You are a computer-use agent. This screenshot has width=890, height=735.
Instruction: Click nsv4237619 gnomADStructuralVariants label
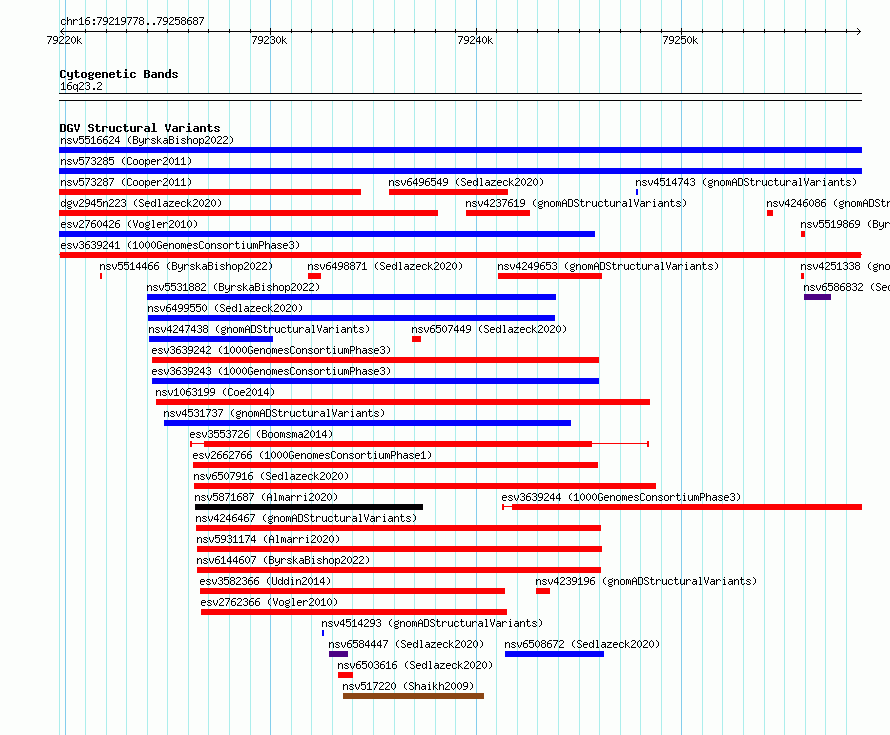576,203
